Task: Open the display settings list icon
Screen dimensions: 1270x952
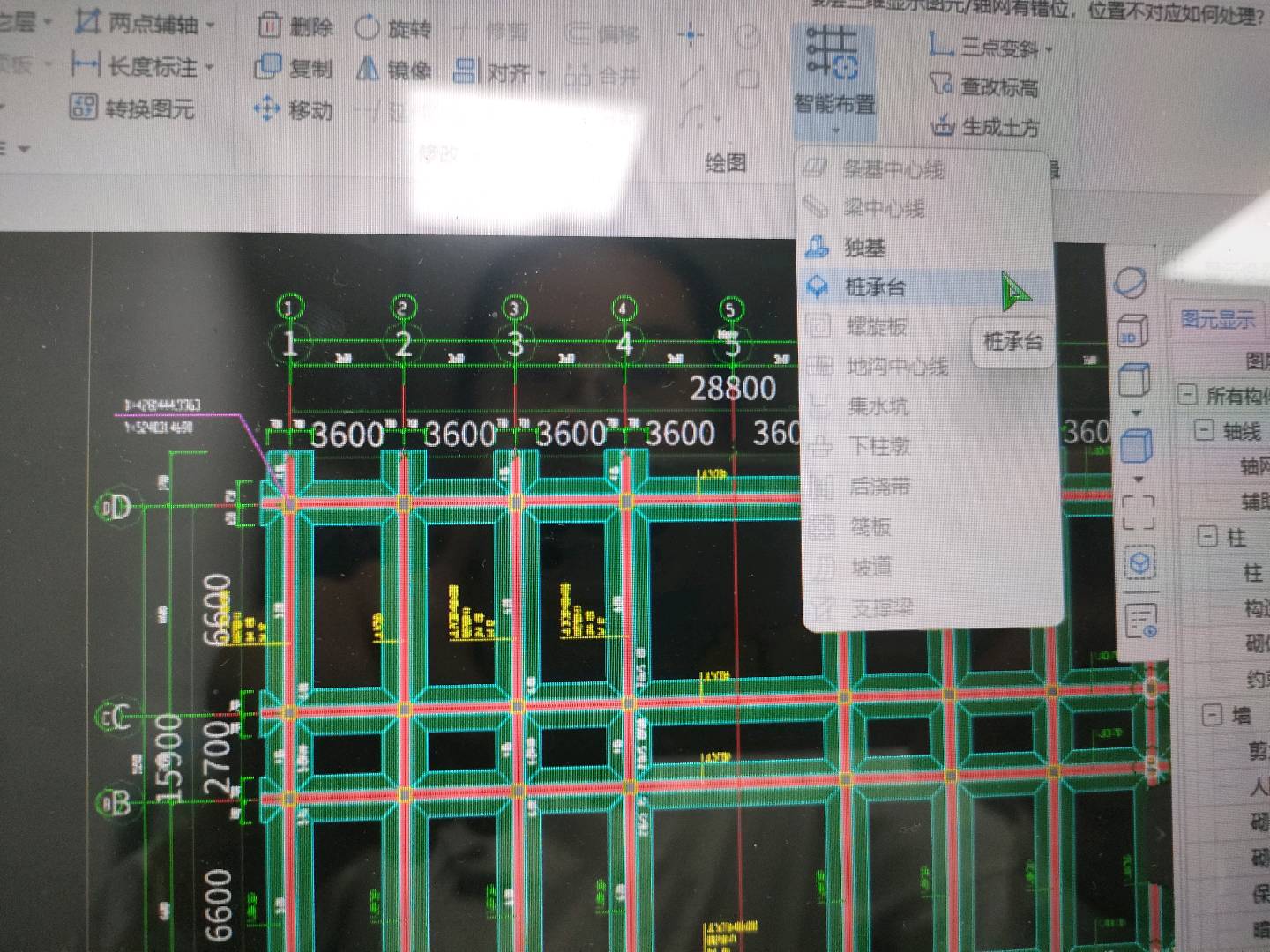Action: pos(1141,621)
